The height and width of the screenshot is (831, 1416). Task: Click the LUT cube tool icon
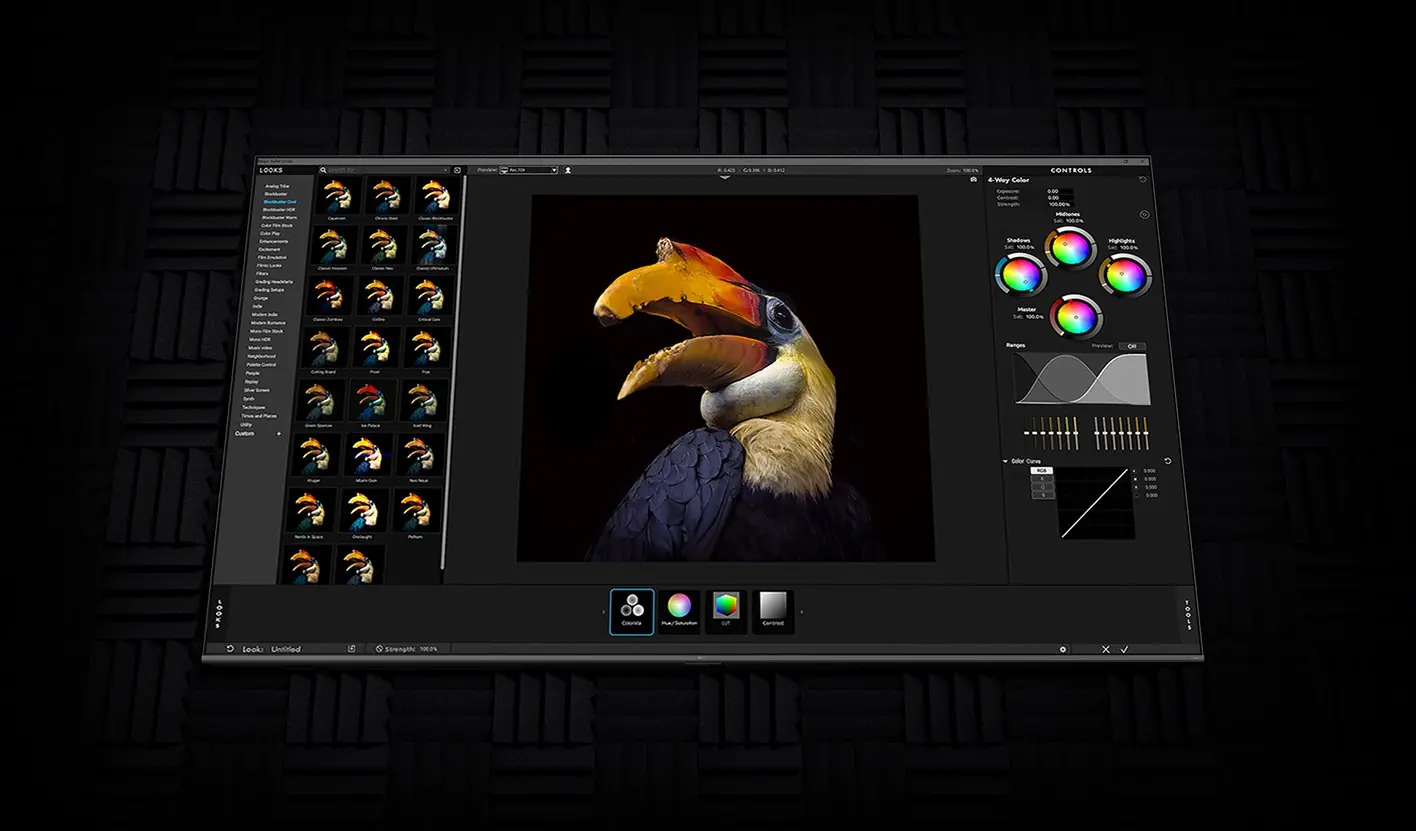[x=726, y=610]
